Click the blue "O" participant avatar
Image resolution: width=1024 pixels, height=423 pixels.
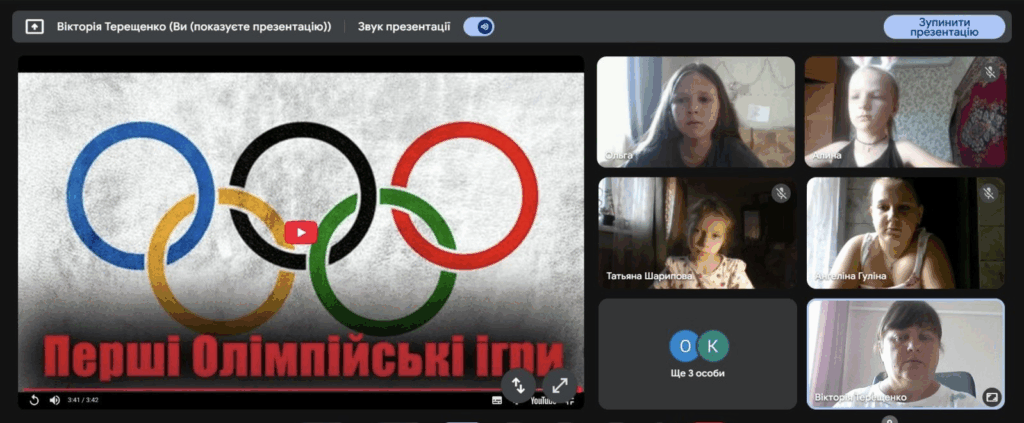pos(684,347)
